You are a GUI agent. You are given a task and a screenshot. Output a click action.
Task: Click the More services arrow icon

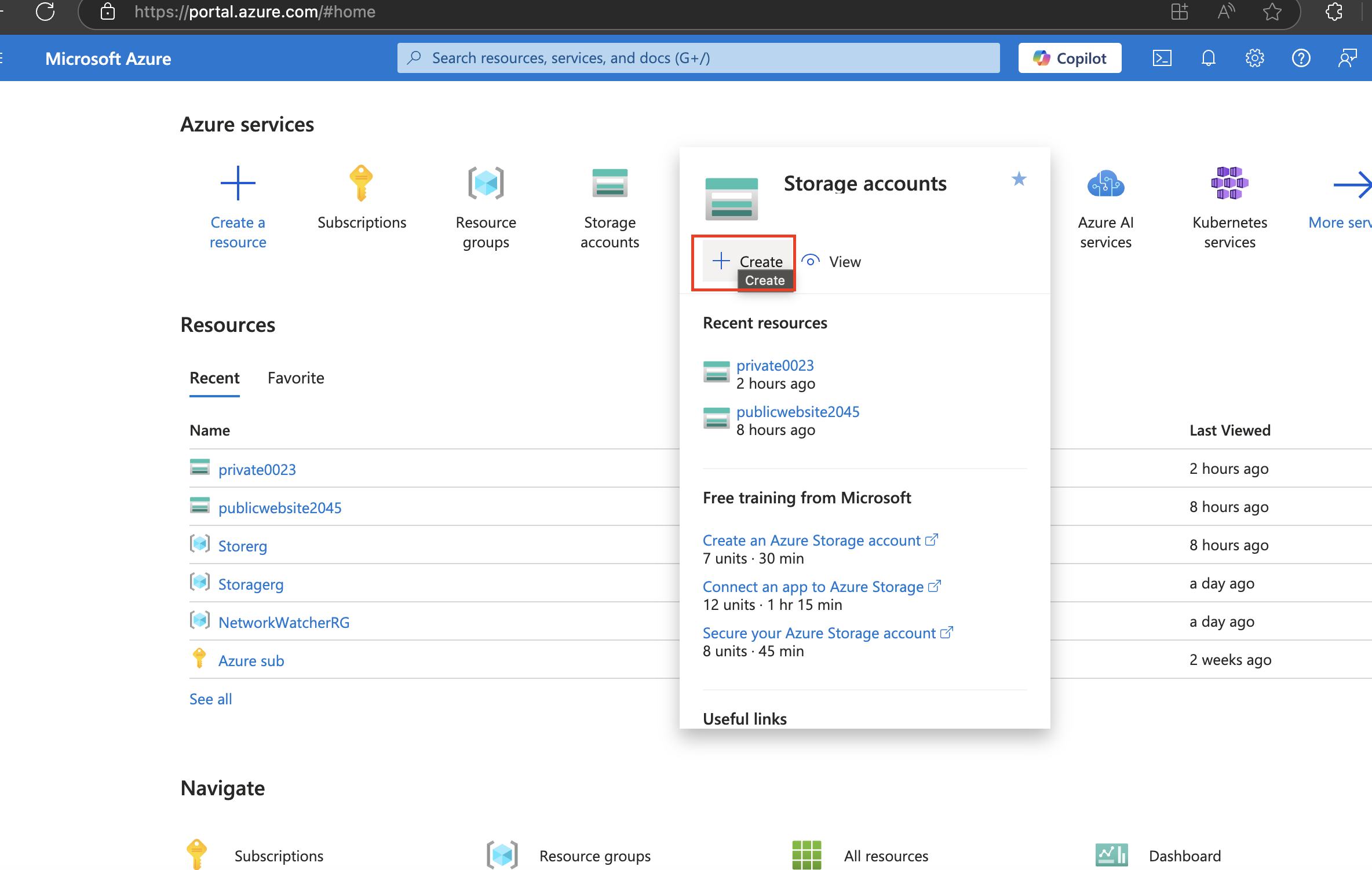[1352, 185]
